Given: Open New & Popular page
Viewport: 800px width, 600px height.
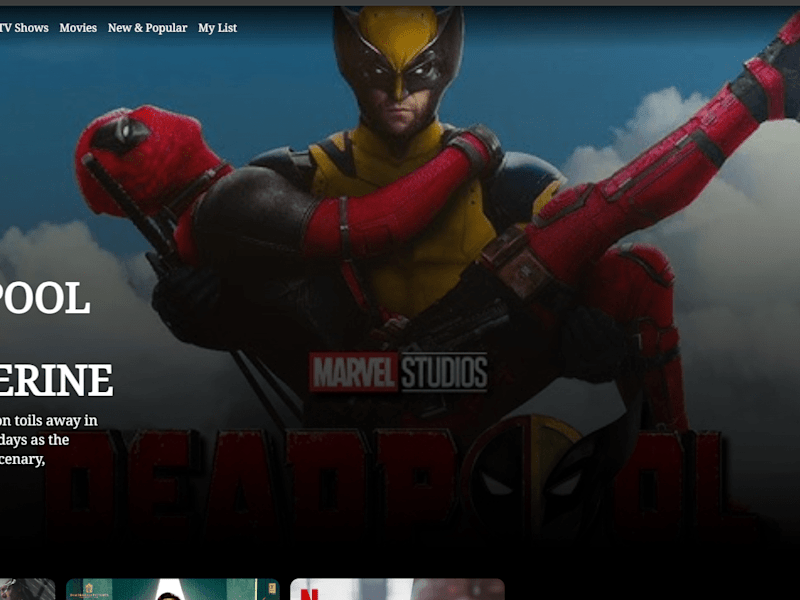Looking at the screenshot, I should click(147, 28).
